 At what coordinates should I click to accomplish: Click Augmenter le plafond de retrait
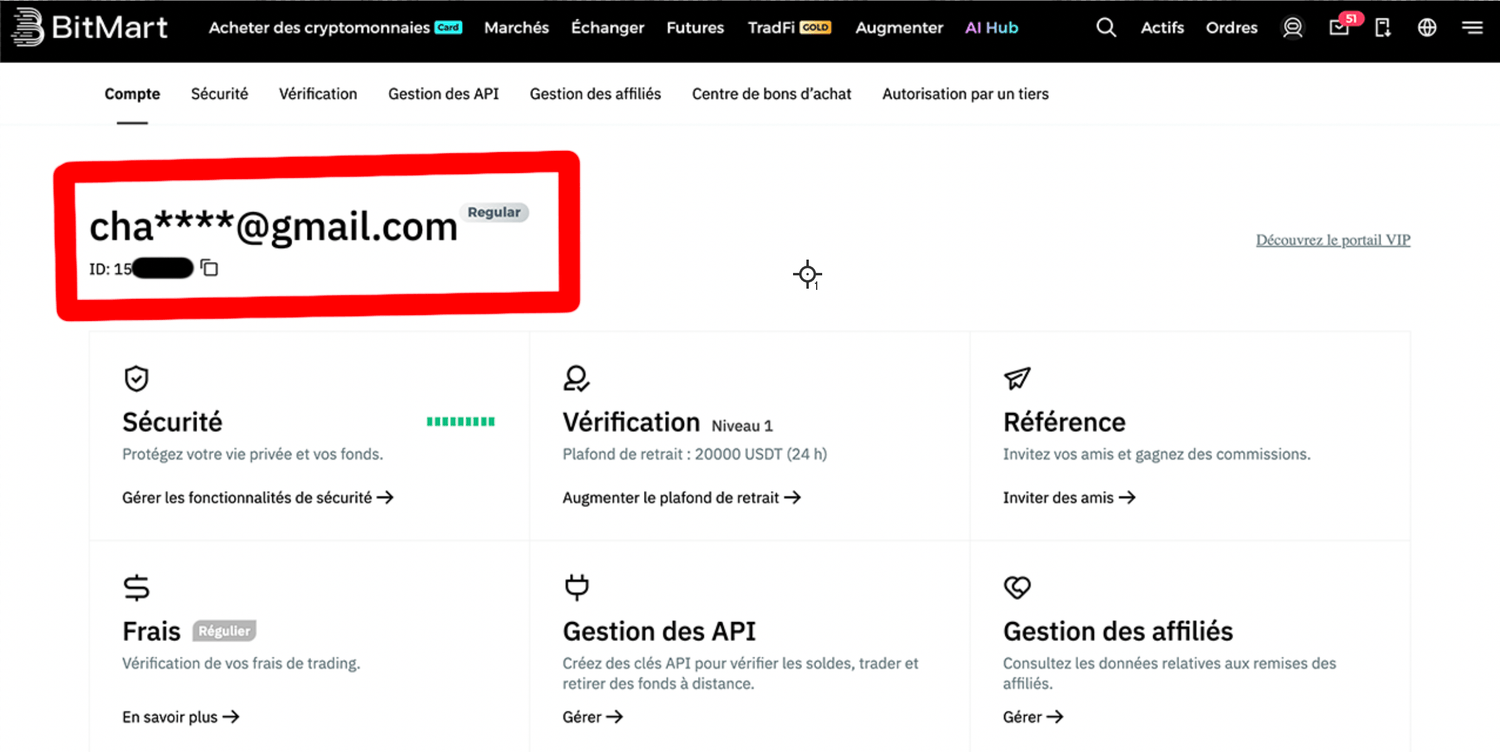coord(681,497)
